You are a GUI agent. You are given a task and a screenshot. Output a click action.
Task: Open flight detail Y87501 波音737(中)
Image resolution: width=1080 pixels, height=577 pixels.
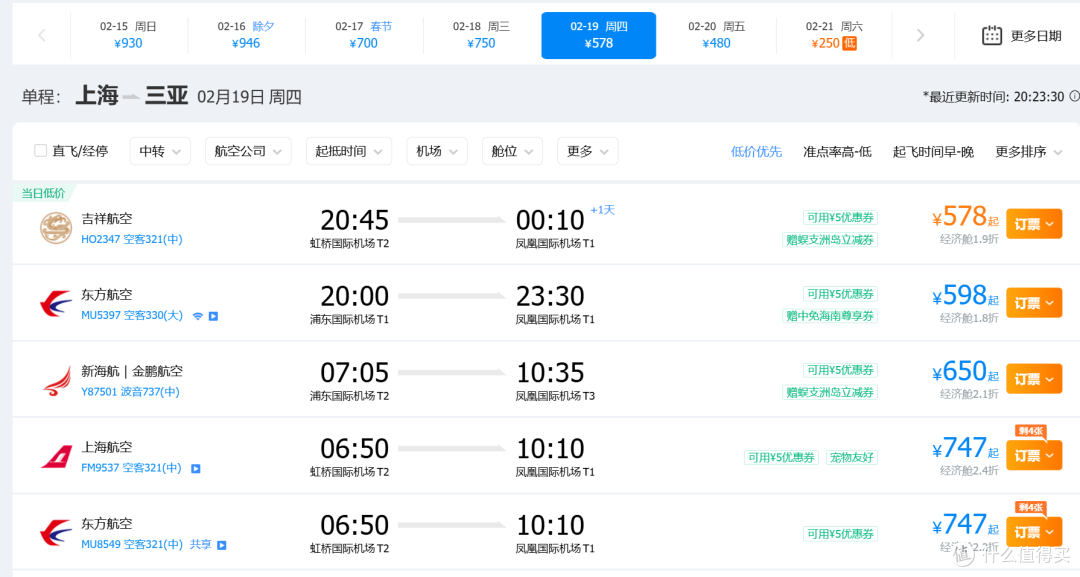tap(130, 392)
